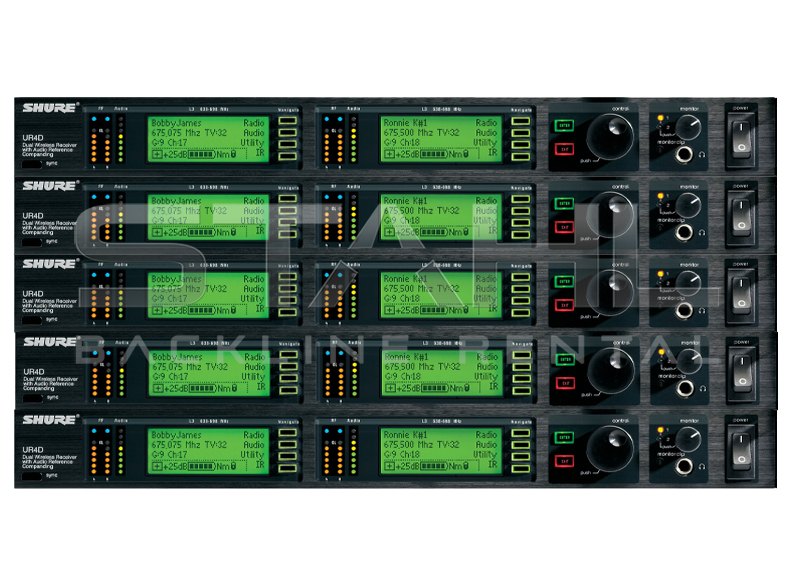This screenshot has height=567, width=794.
Task: Select Utility navigate button beside bottom Ronnie K#1 display
Action: click(521, 456)
